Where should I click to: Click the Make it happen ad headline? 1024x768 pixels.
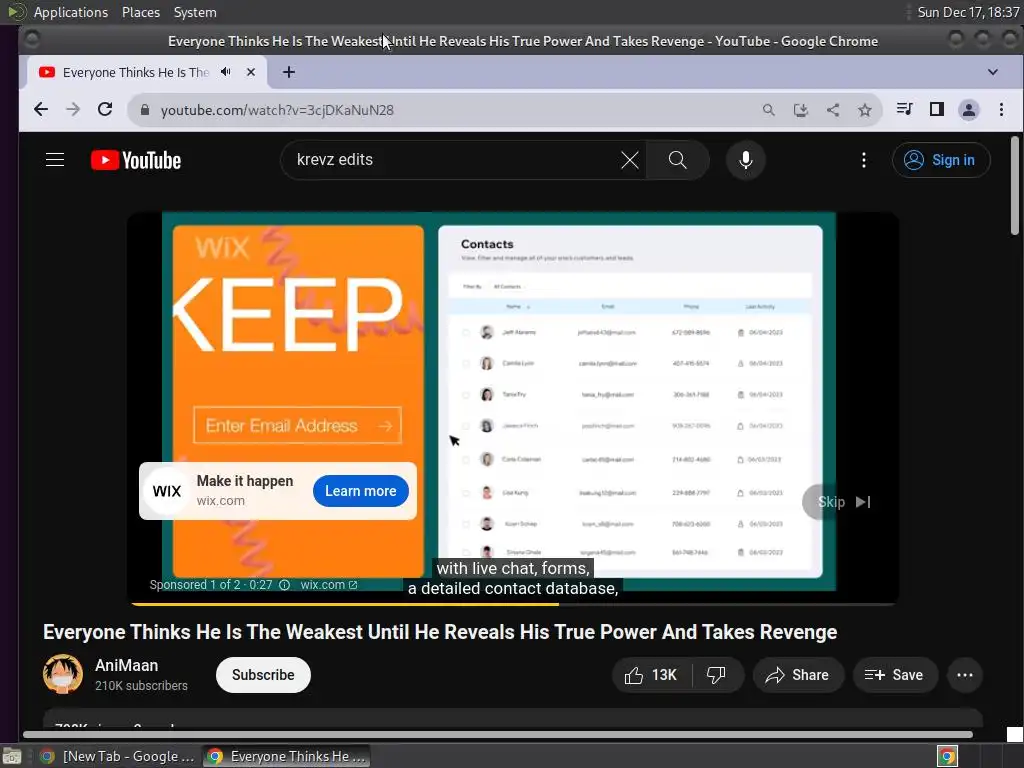[245, 481]
